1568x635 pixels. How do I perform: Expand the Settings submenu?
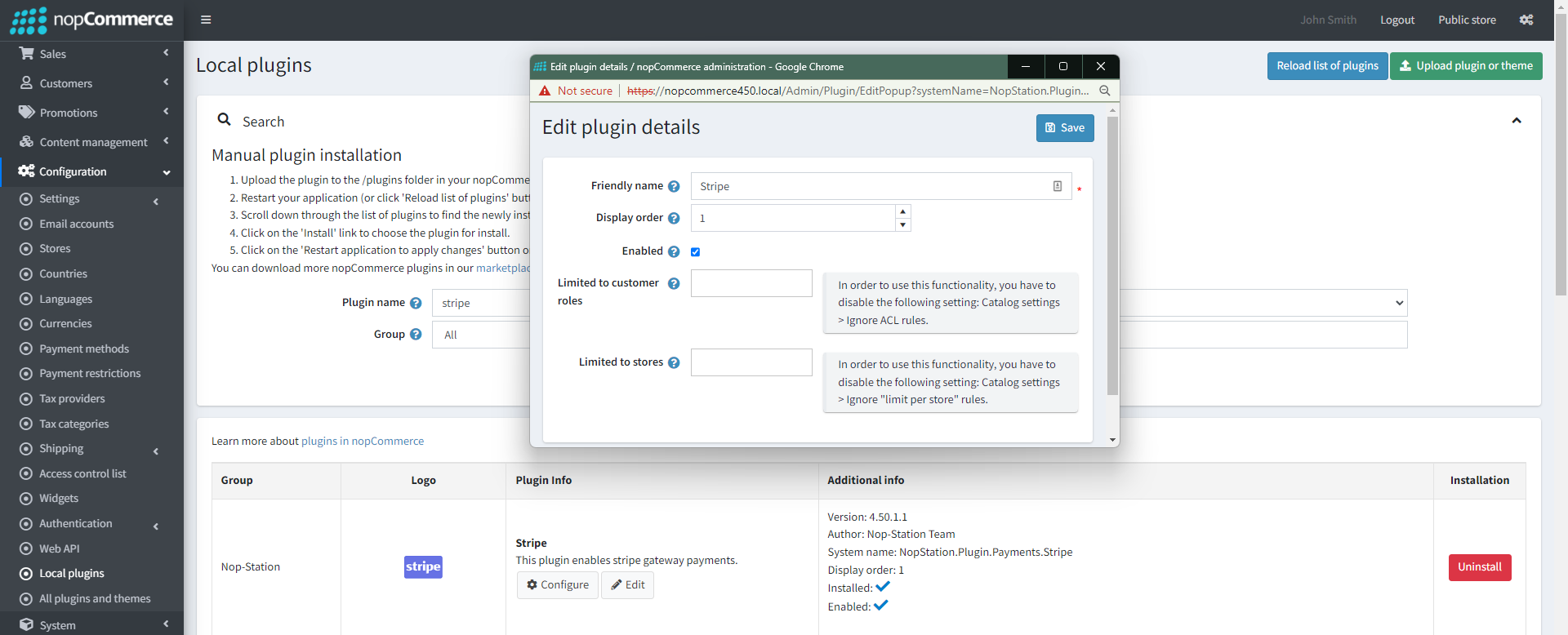point(155,201)
